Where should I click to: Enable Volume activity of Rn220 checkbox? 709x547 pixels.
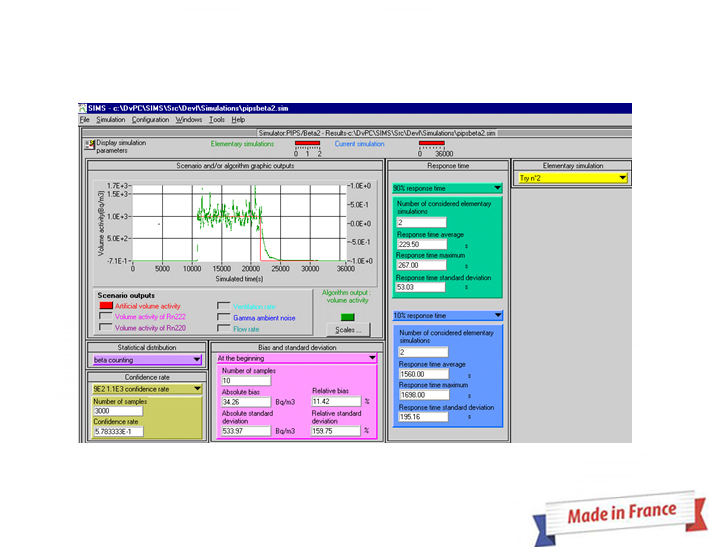pos(105,328)
